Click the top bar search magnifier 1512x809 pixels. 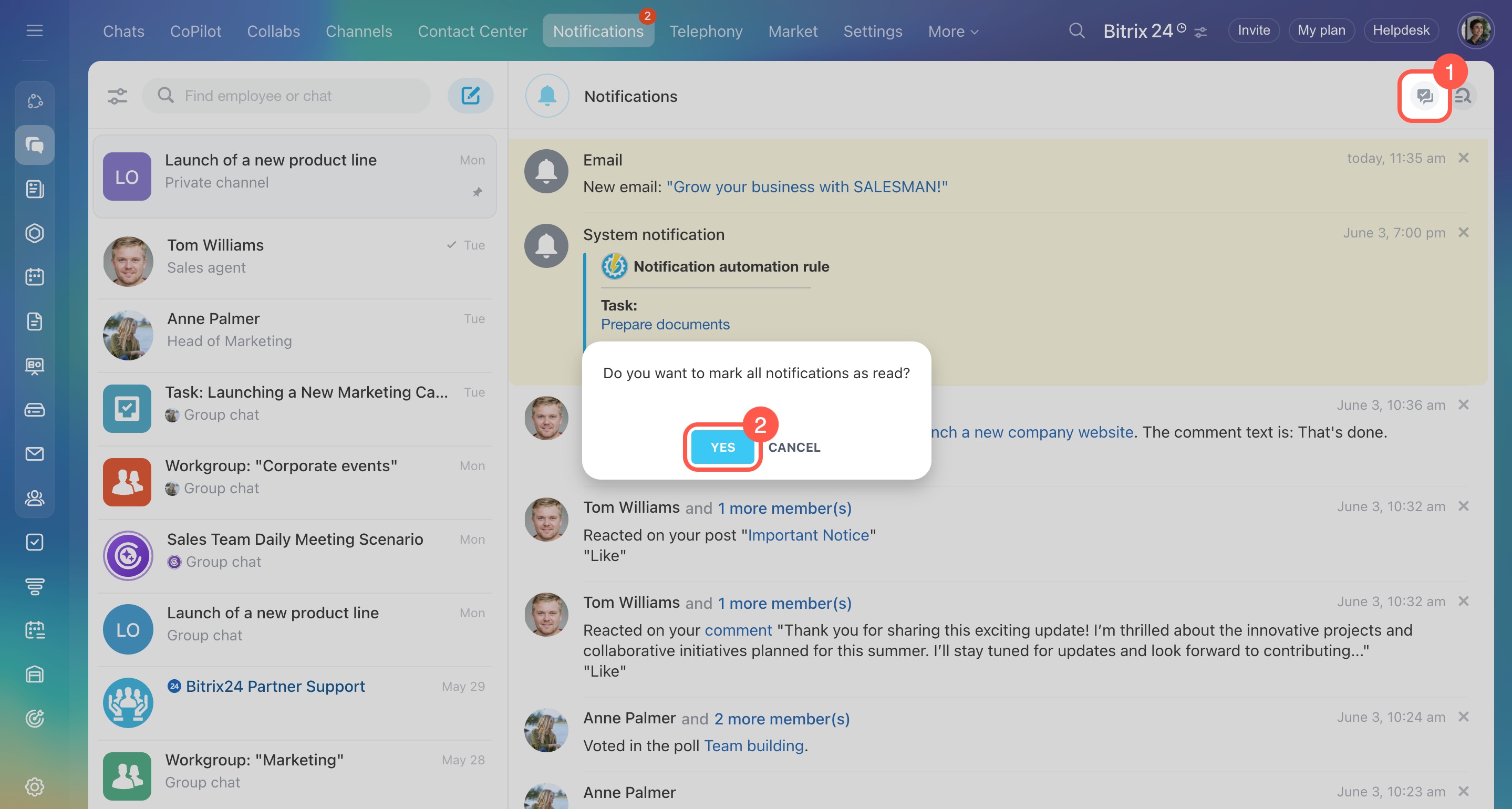click(1076, 30)
